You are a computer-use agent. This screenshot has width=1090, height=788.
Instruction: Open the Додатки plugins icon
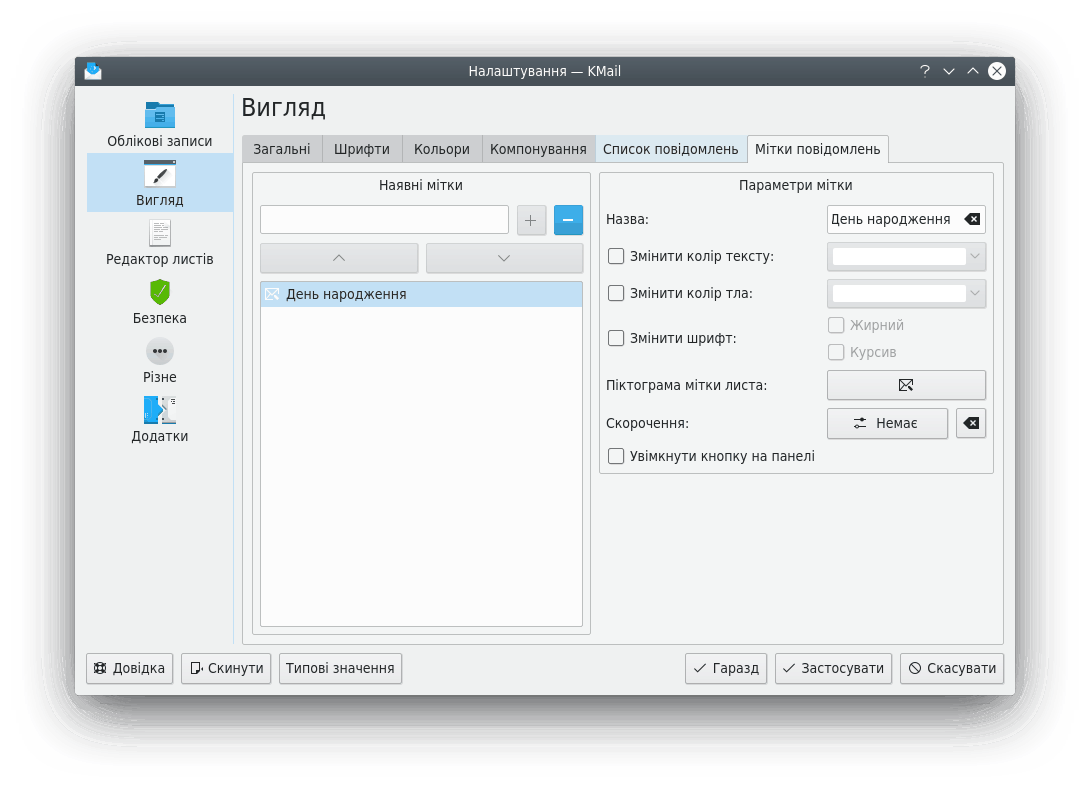coord(160,410)
